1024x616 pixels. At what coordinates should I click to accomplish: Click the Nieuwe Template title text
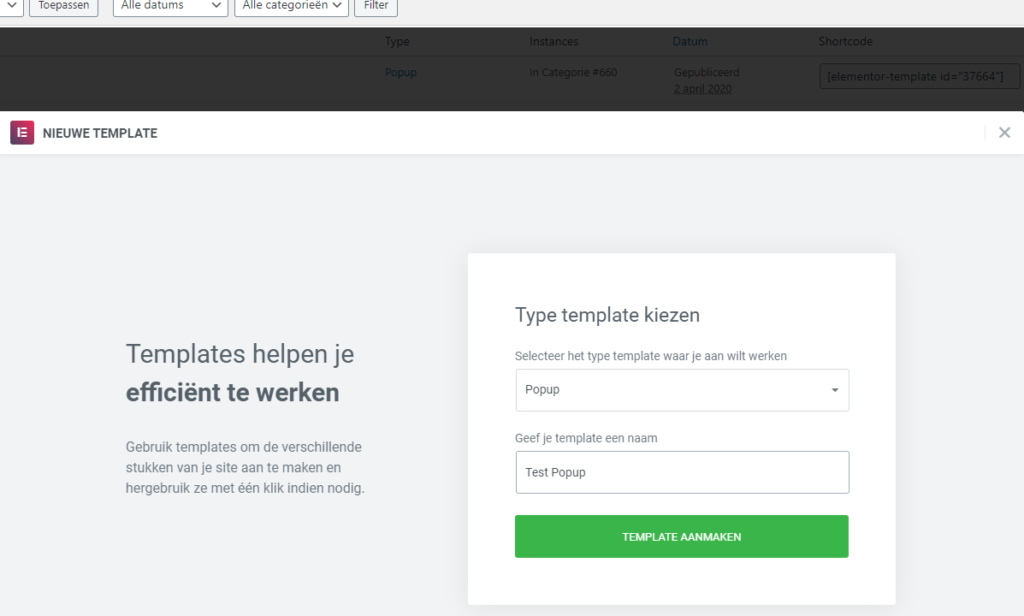[100, 133]
